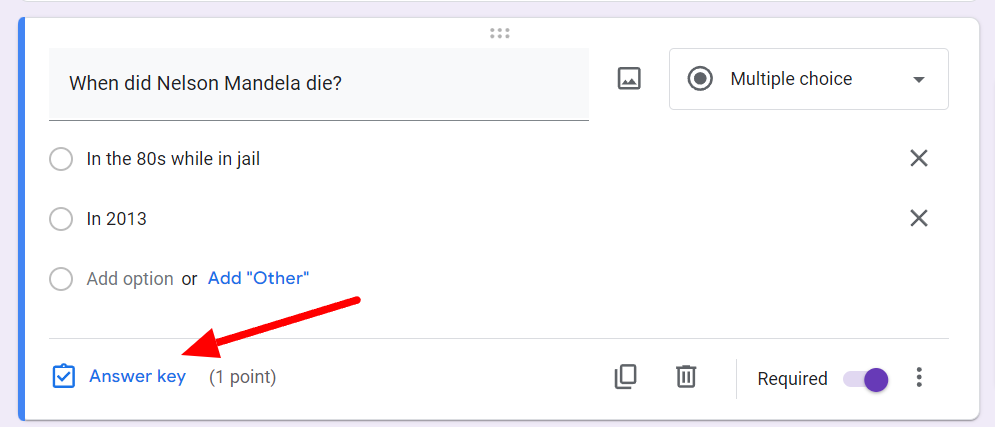
Task: Click the dropdown arrow next to Multiple choice
Action: [918, 80]
